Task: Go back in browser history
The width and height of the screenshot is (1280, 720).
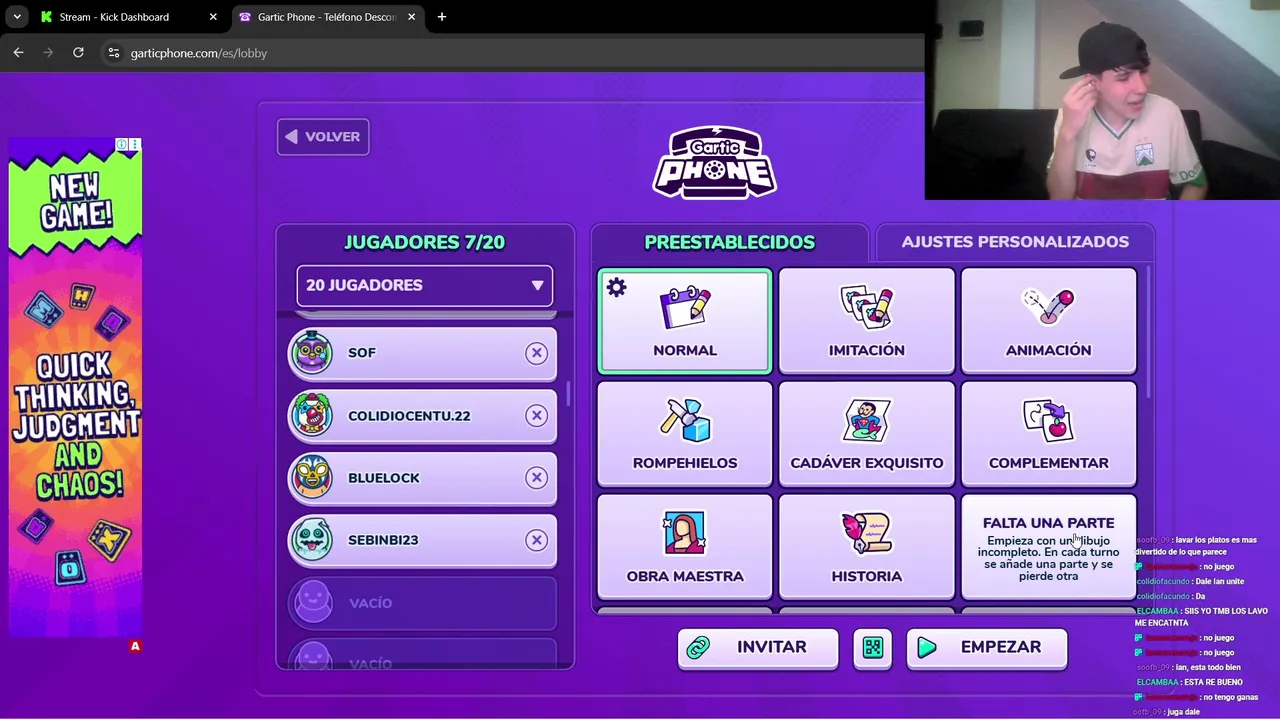Action: 18,53
